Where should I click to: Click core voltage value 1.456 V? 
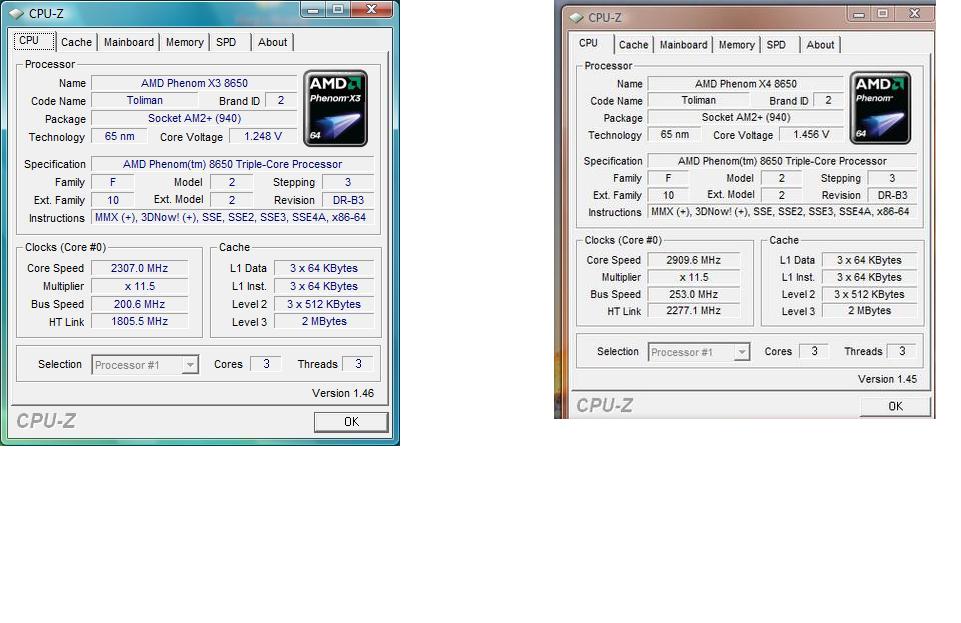[811, 135]
